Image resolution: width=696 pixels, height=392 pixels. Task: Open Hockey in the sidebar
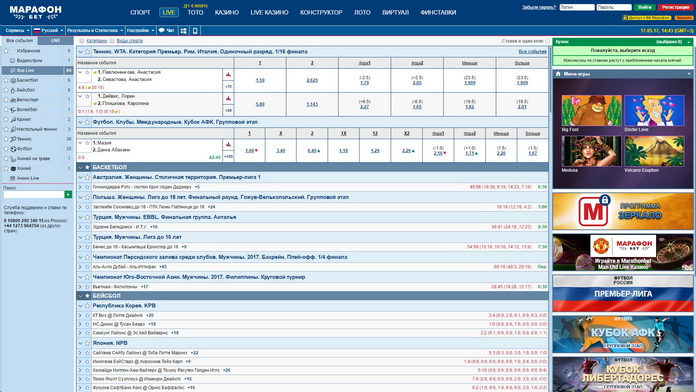click(37, 168)
